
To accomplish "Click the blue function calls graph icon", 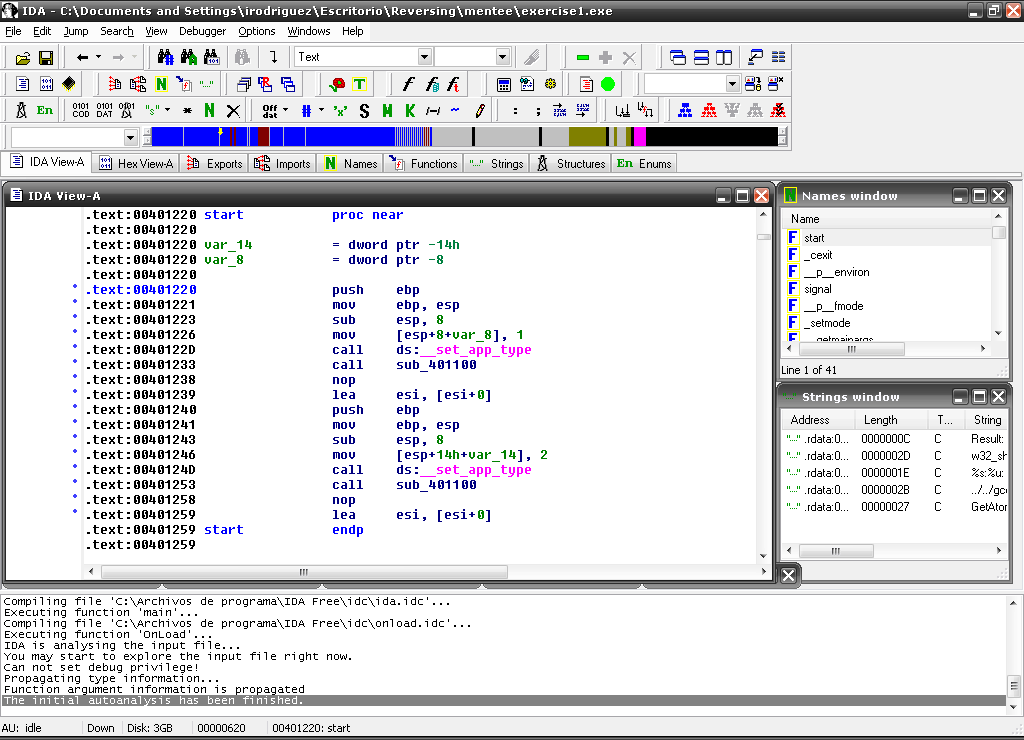I will point(685,110).
